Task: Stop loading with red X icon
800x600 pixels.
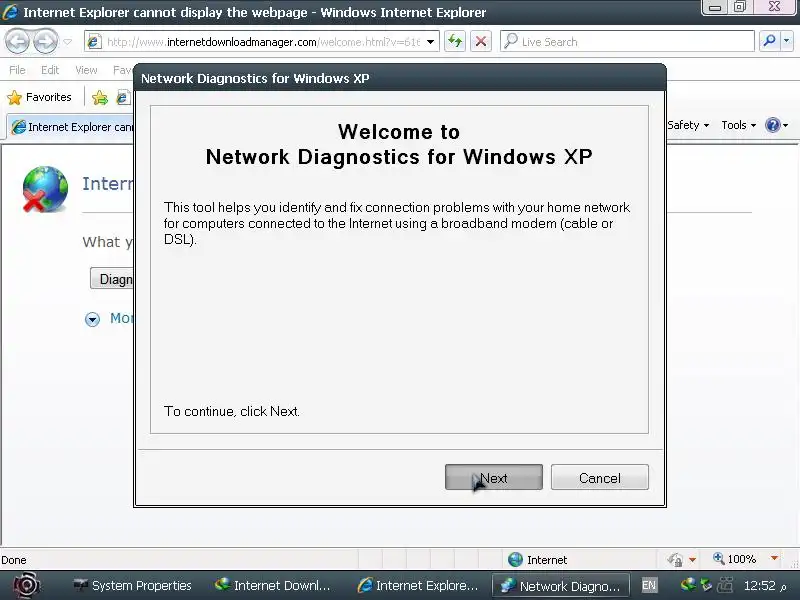Action: (481, 41)
